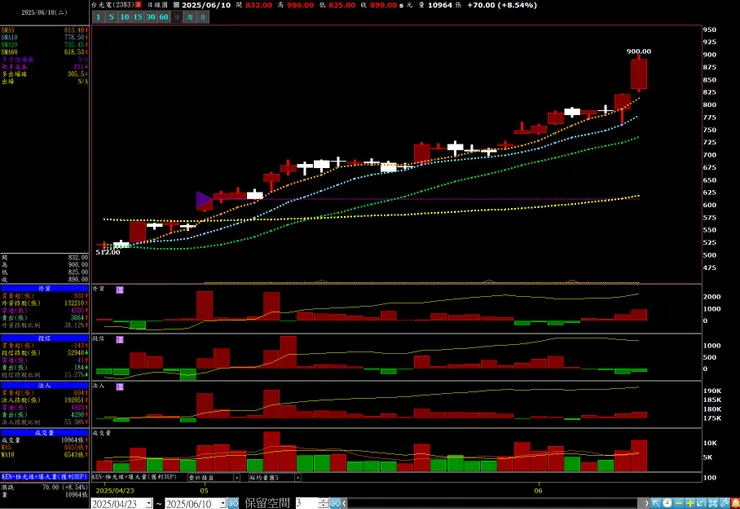The height and width of the screenshot is (509, 740).
Task: Select the 30-minute timeframe button
Action: (x=151, y=17)
